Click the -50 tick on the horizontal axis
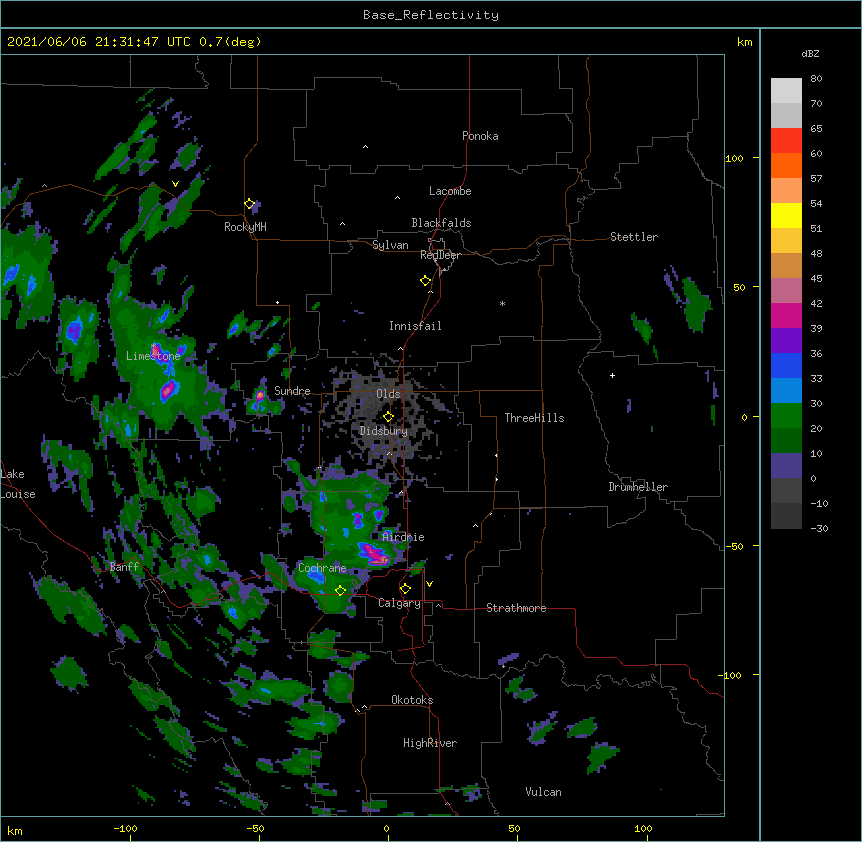Image resolution: width=862 pixels, height=842 pixels. coord(255,828)
